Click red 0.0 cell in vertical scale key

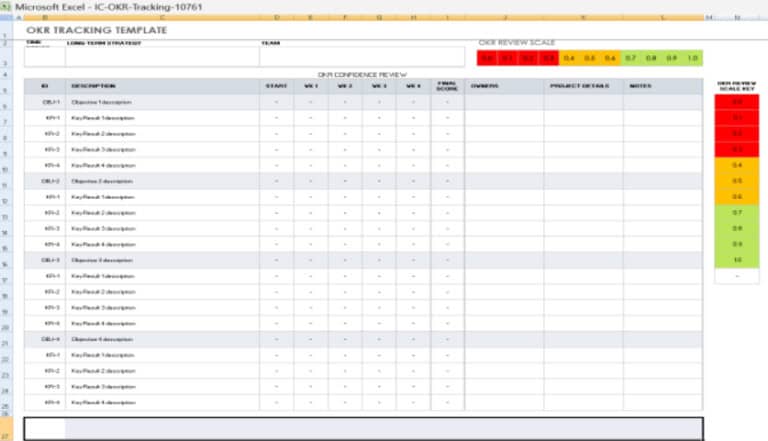[x=737, y=102]
